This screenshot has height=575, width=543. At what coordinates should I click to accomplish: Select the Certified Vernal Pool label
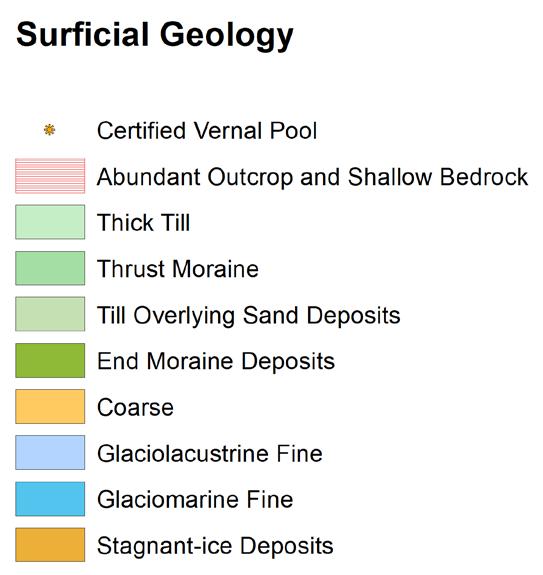[x=207, y=131]
